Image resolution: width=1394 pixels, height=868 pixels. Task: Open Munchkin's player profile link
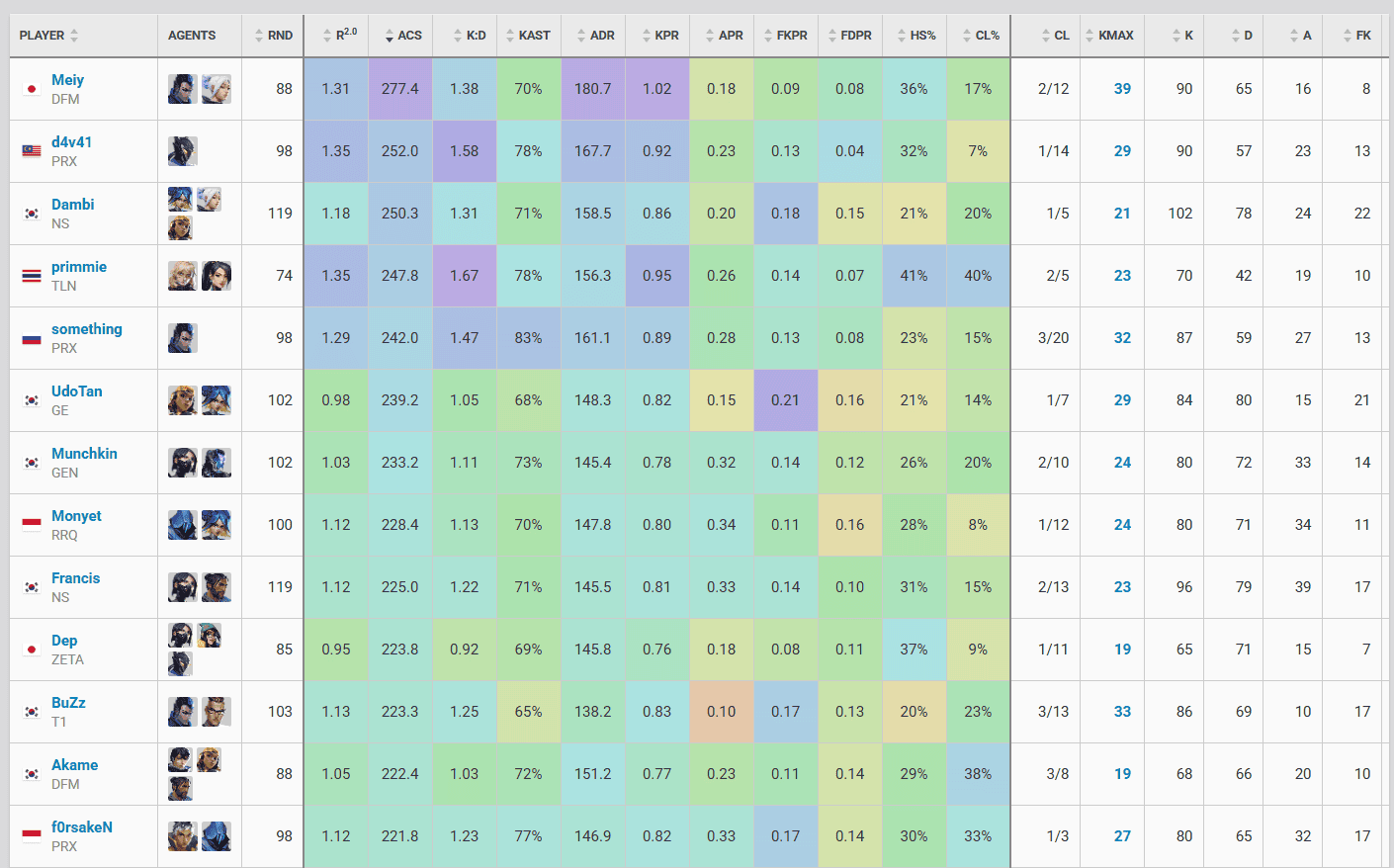(84, 454)
